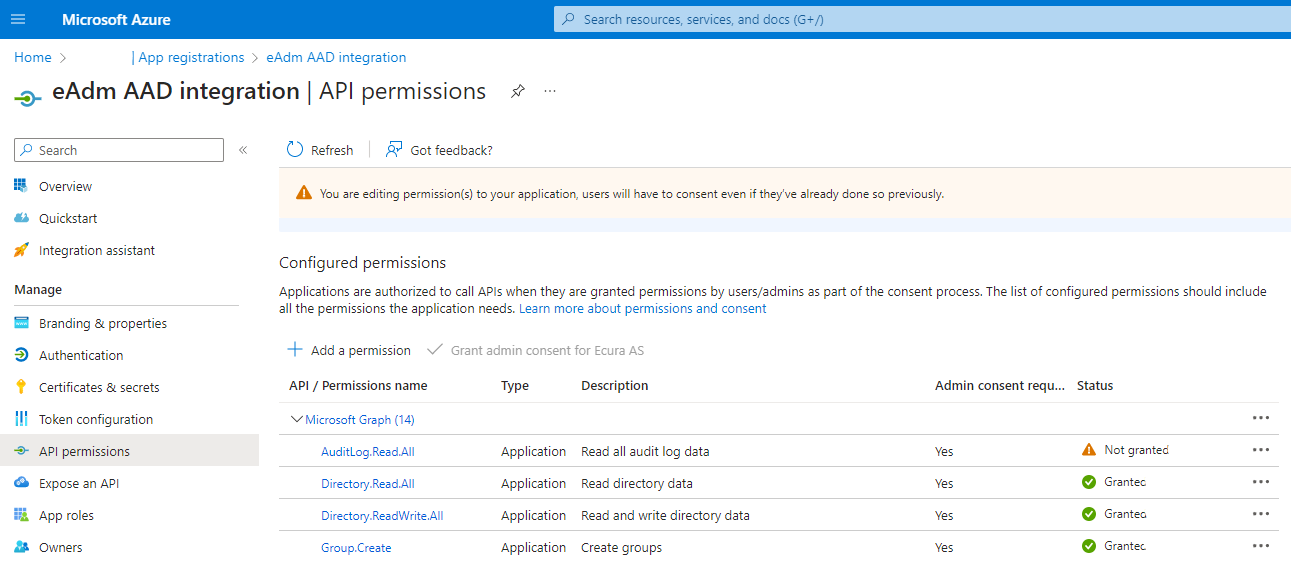Click the Certificates & secrets key icon
This screenshot has height=562, width=1291.
pyautogui.click(x=21, y=387)
